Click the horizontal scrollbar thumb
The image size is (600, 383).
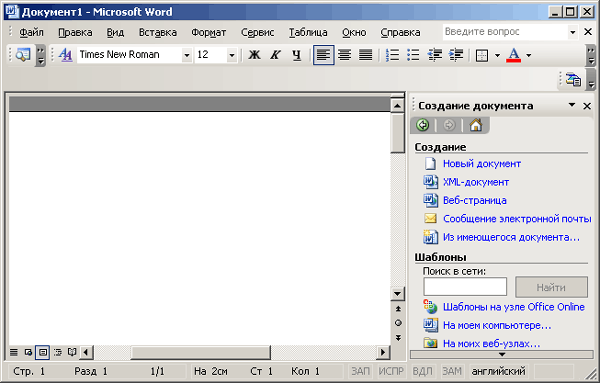(x=201, y=352)
